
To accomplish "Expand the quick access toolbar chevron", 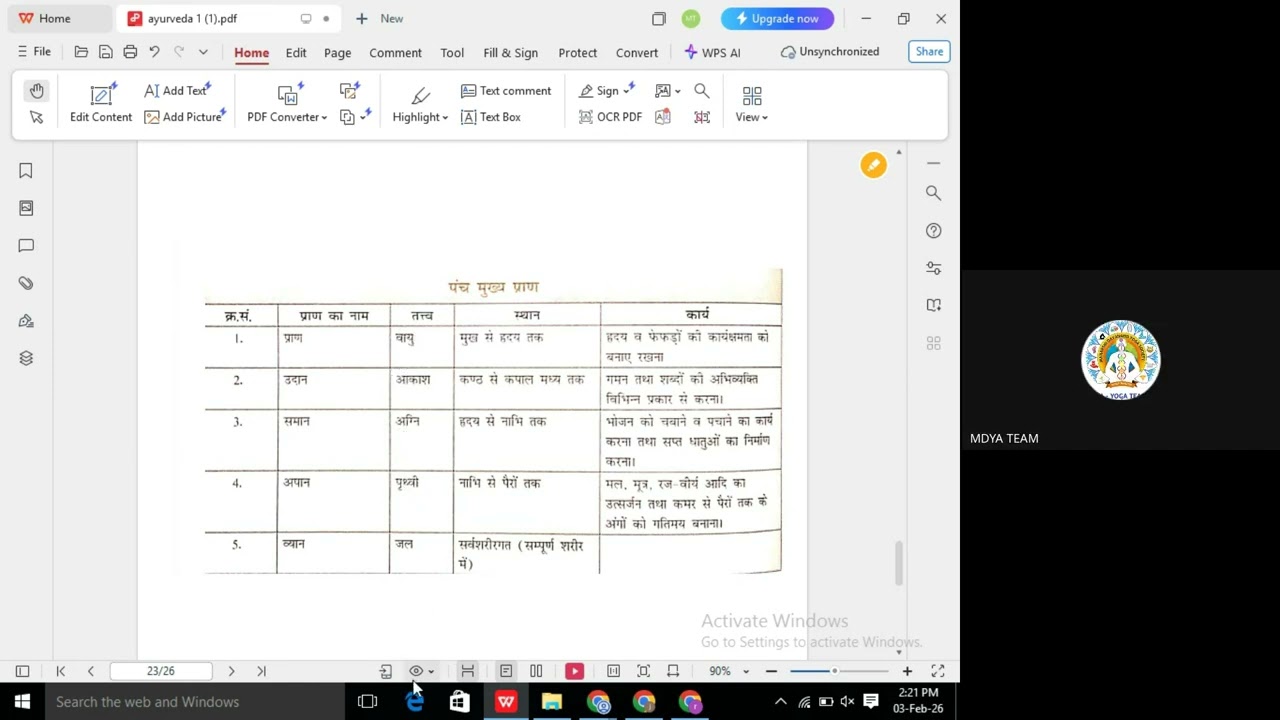I will pyautogui.click(x=203, y=52).
